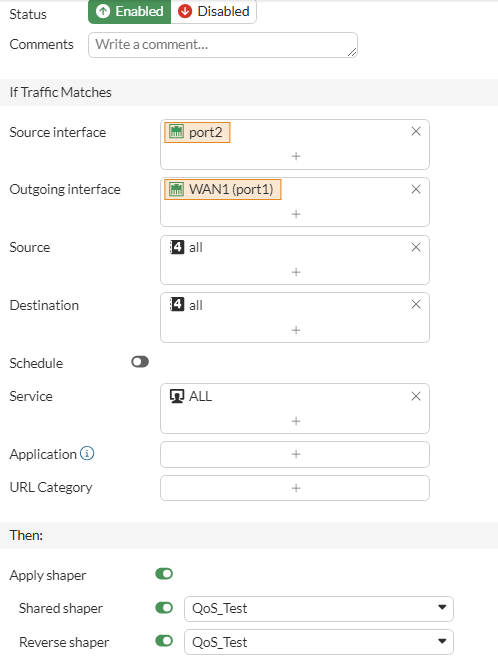Toggle the Schedule switch on
The width and height of the screenshot is (498, 656).
(140, 362)
